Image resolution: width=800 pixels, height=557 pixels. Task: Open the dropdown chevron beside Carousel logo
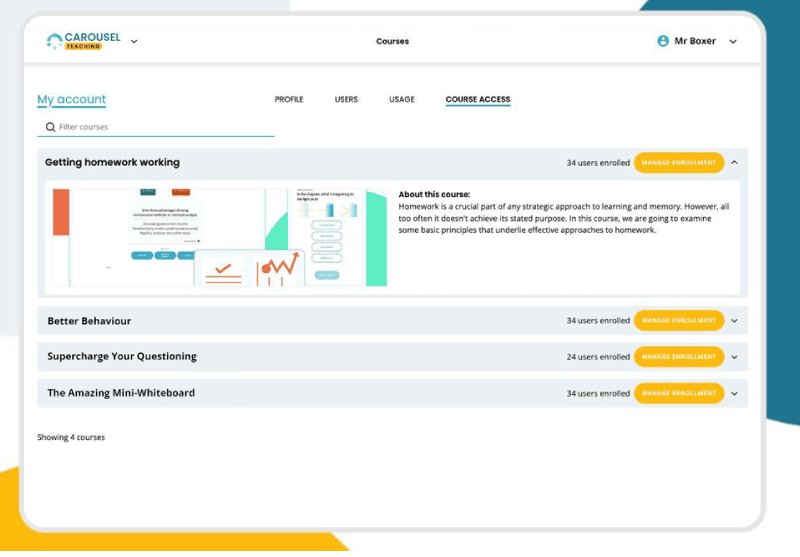[x=134, y=41]
